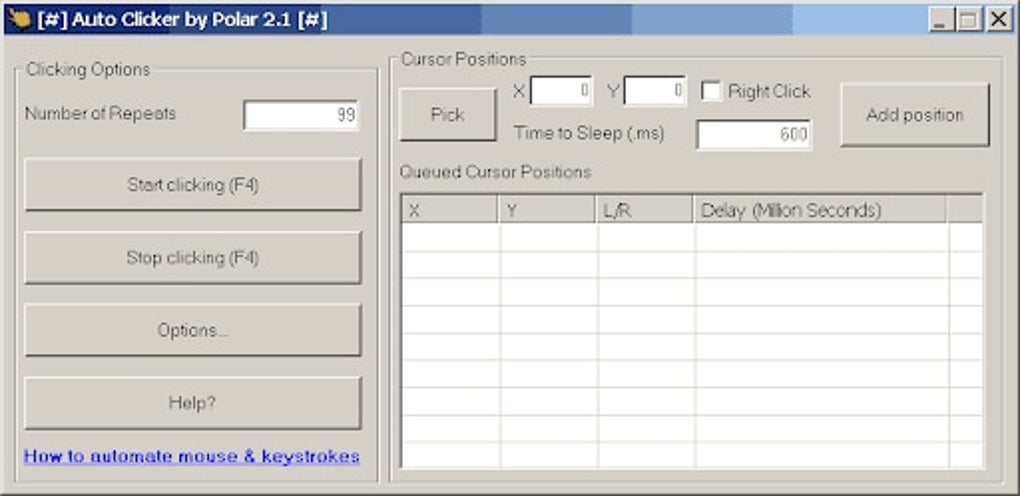
Task: Click the Y column header in queue list
Action: coord(547,210)
